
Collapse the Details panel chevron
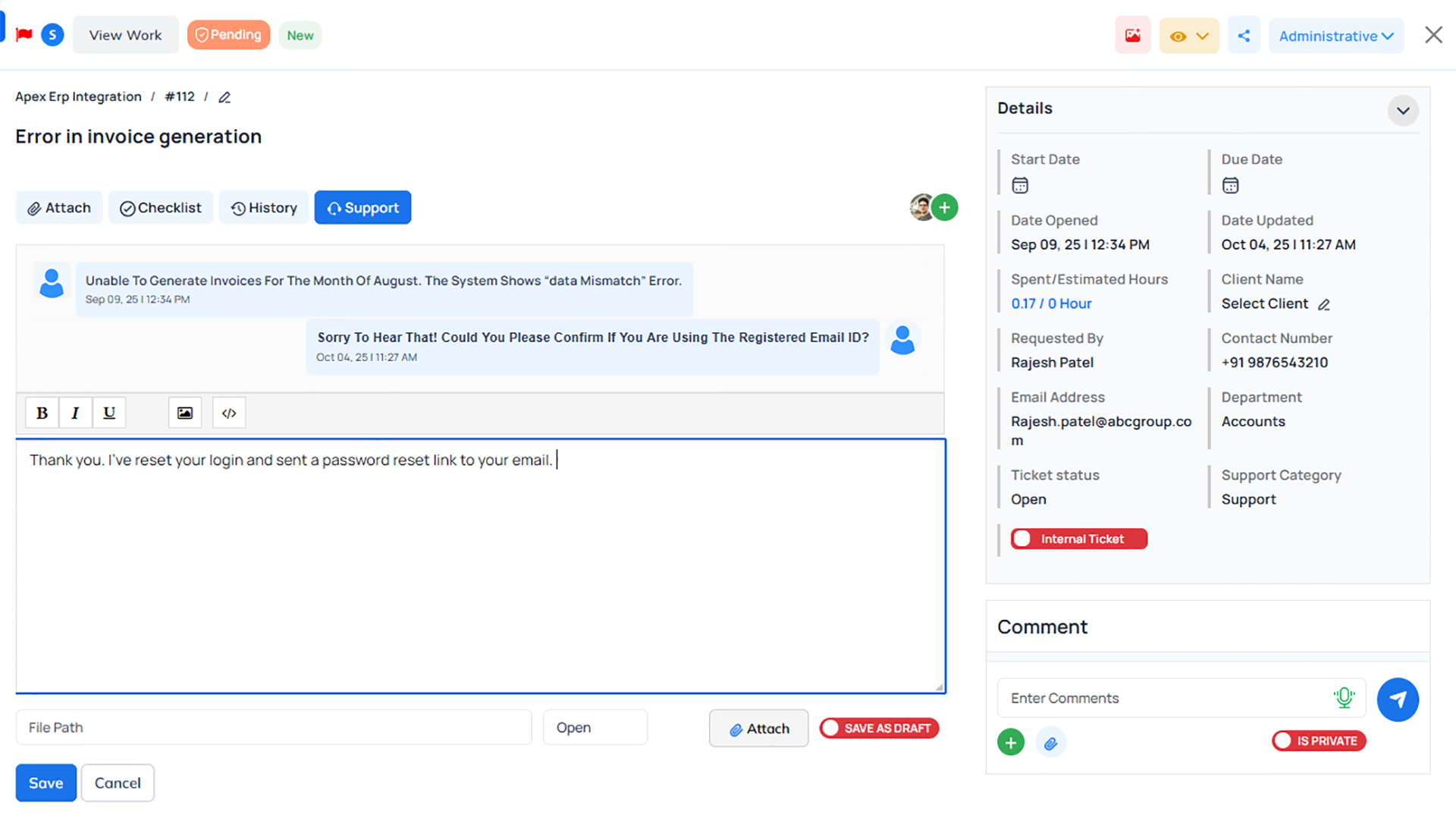pyautogui.click(x=1403, y=111)
